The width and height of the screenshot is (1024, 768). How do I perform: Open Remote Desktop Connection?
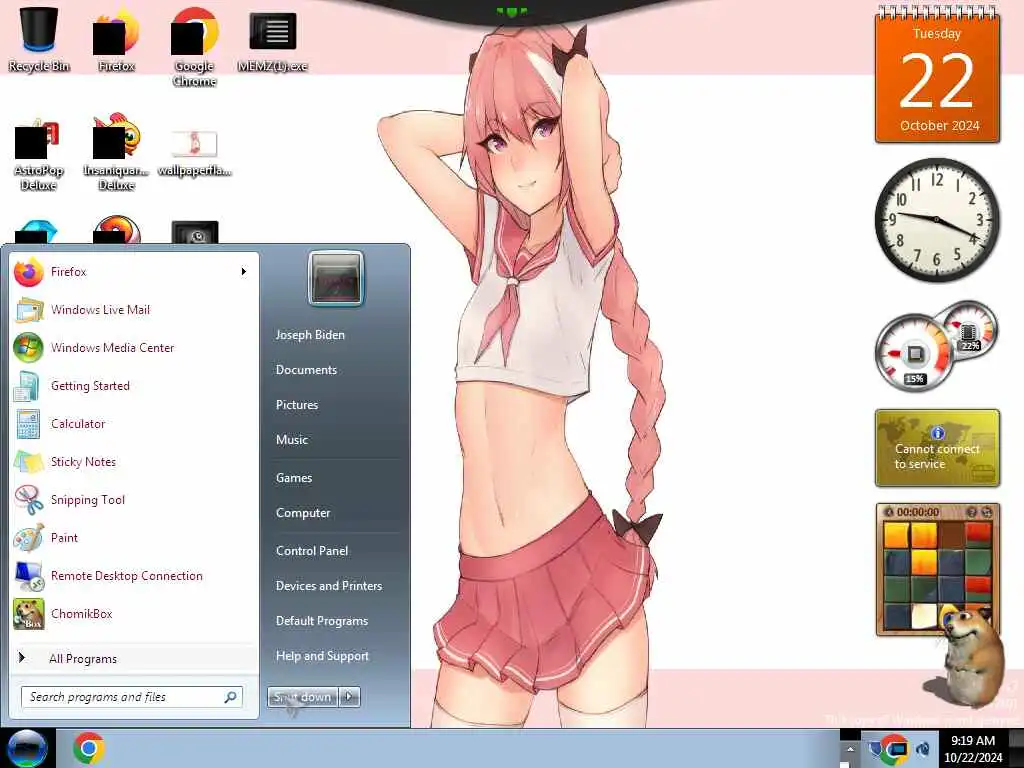point(134,575)
